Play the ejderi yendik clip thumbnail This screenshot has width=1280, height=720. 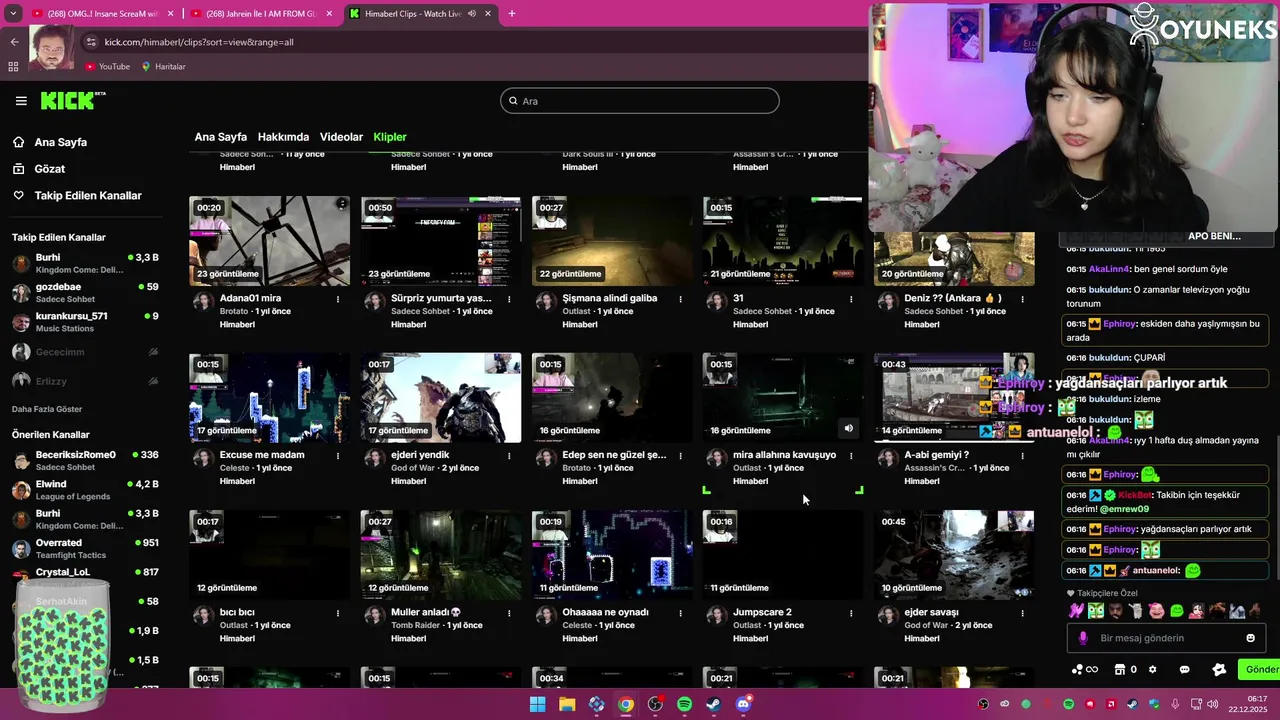coord(441,398)
